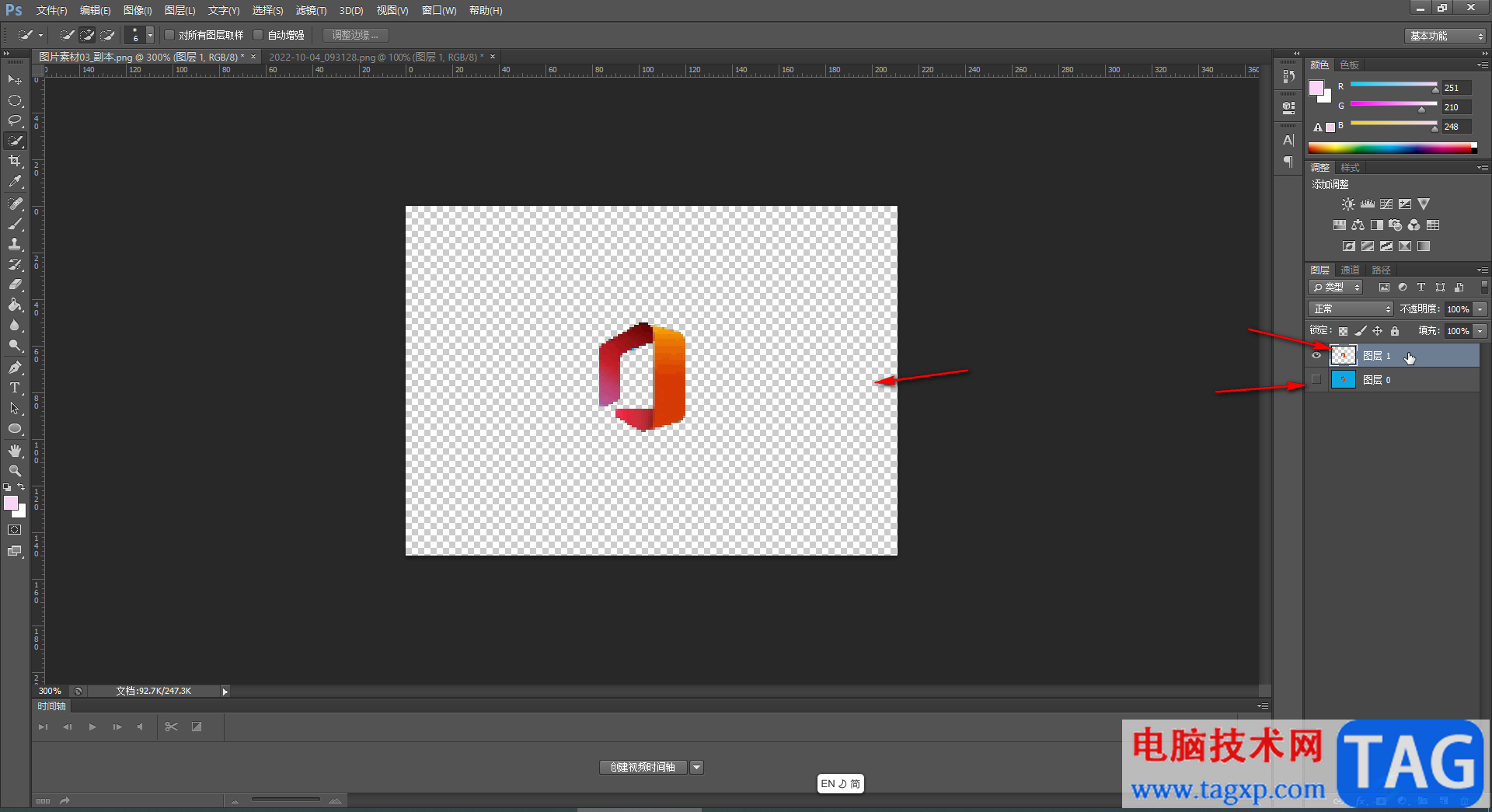Hide layer 图层 1 eye icon
1492x812 pixels.
point(1316,356)
